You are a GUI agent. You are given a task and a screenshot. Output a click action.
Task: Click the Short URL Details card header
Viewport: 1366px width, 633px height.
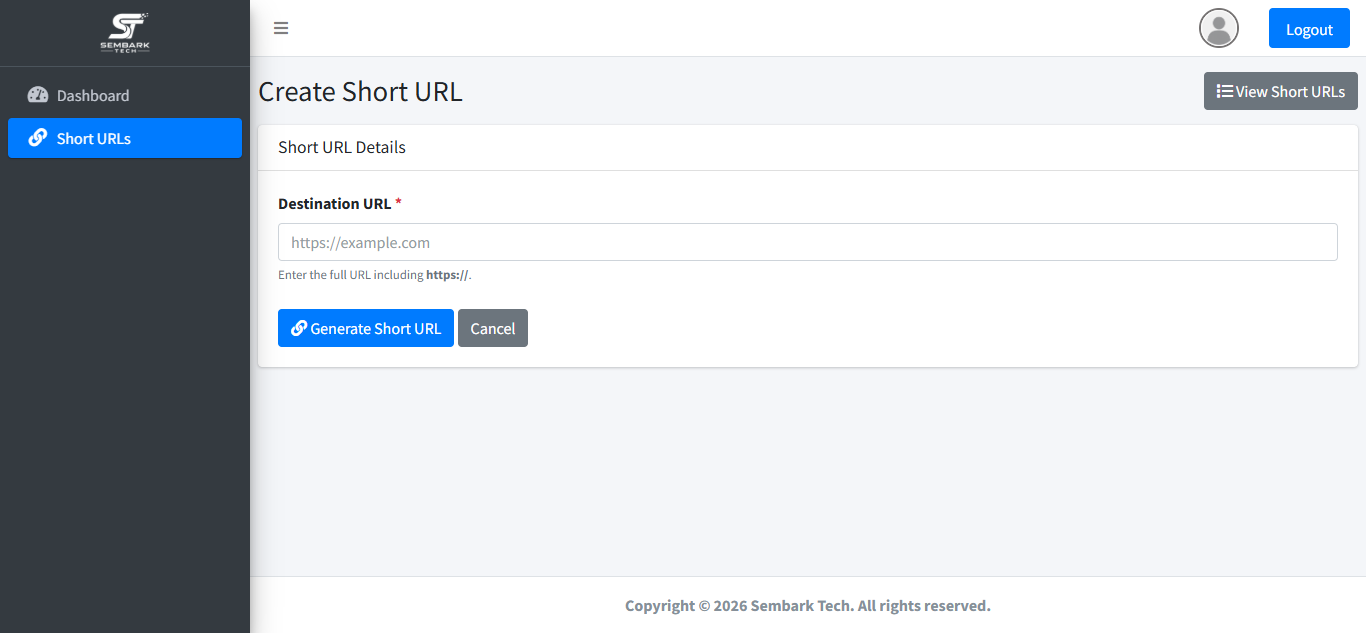tap(808, 147)
